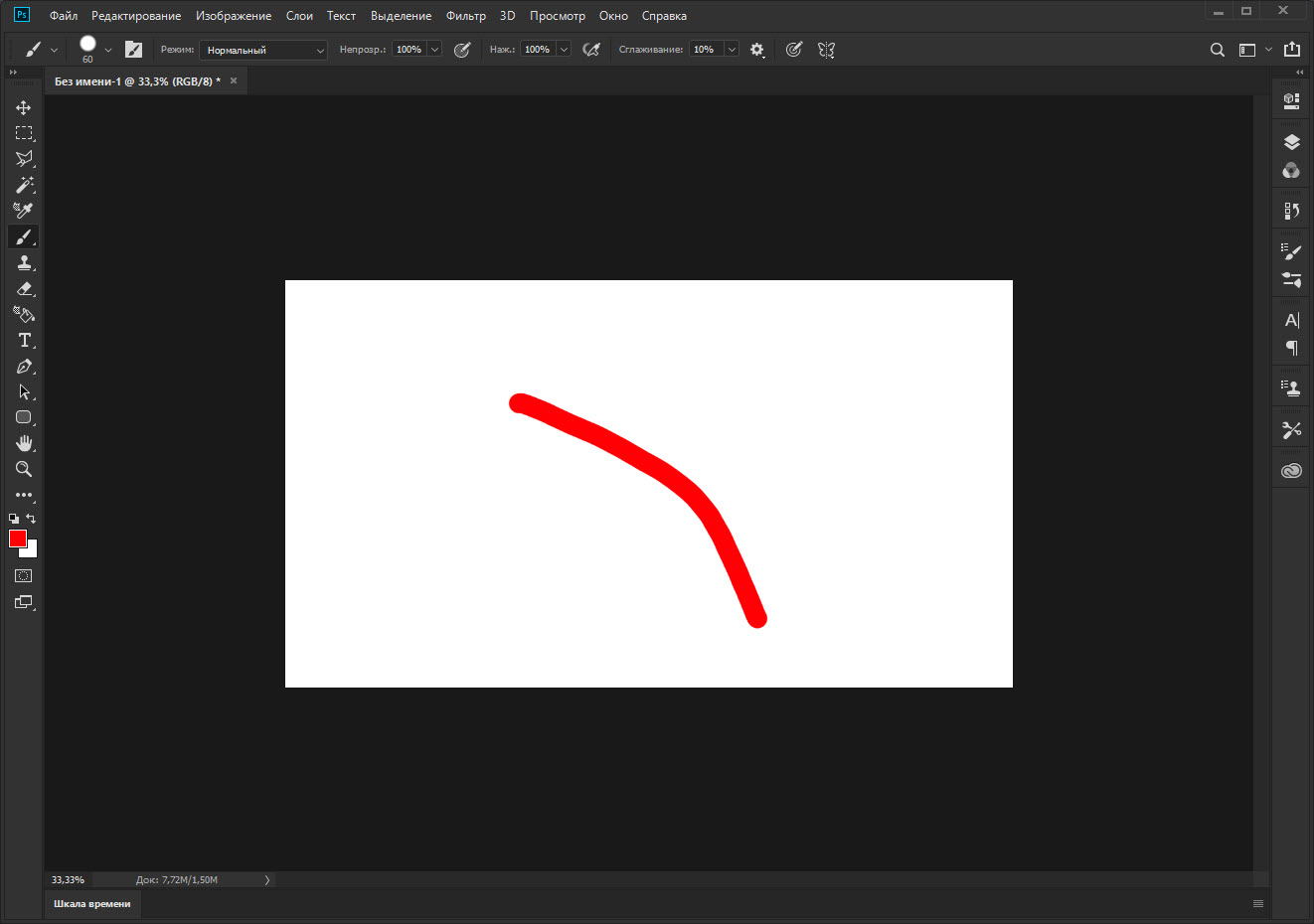The width and height of the screenshot is (1314, 924).
Task: Select the Move tool
Action: (24, 107)
